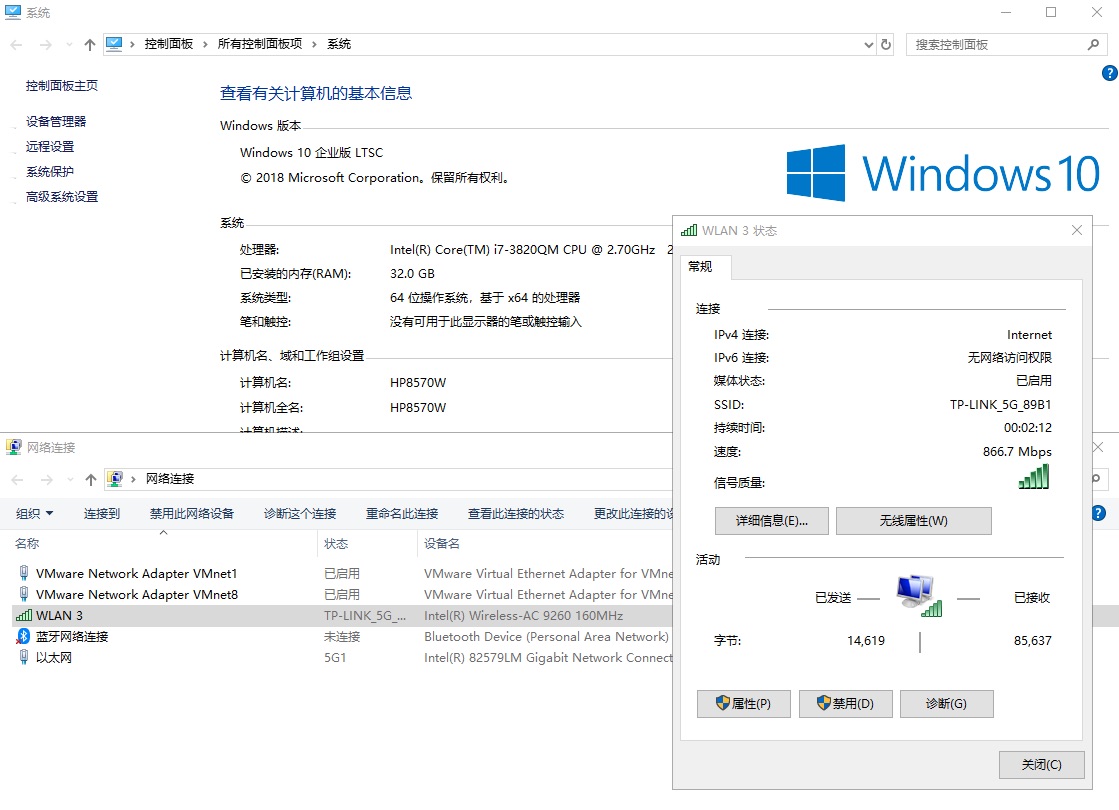
Task: Click 禁用此网络设备 in the toolbar
Action: pos(194,512)
